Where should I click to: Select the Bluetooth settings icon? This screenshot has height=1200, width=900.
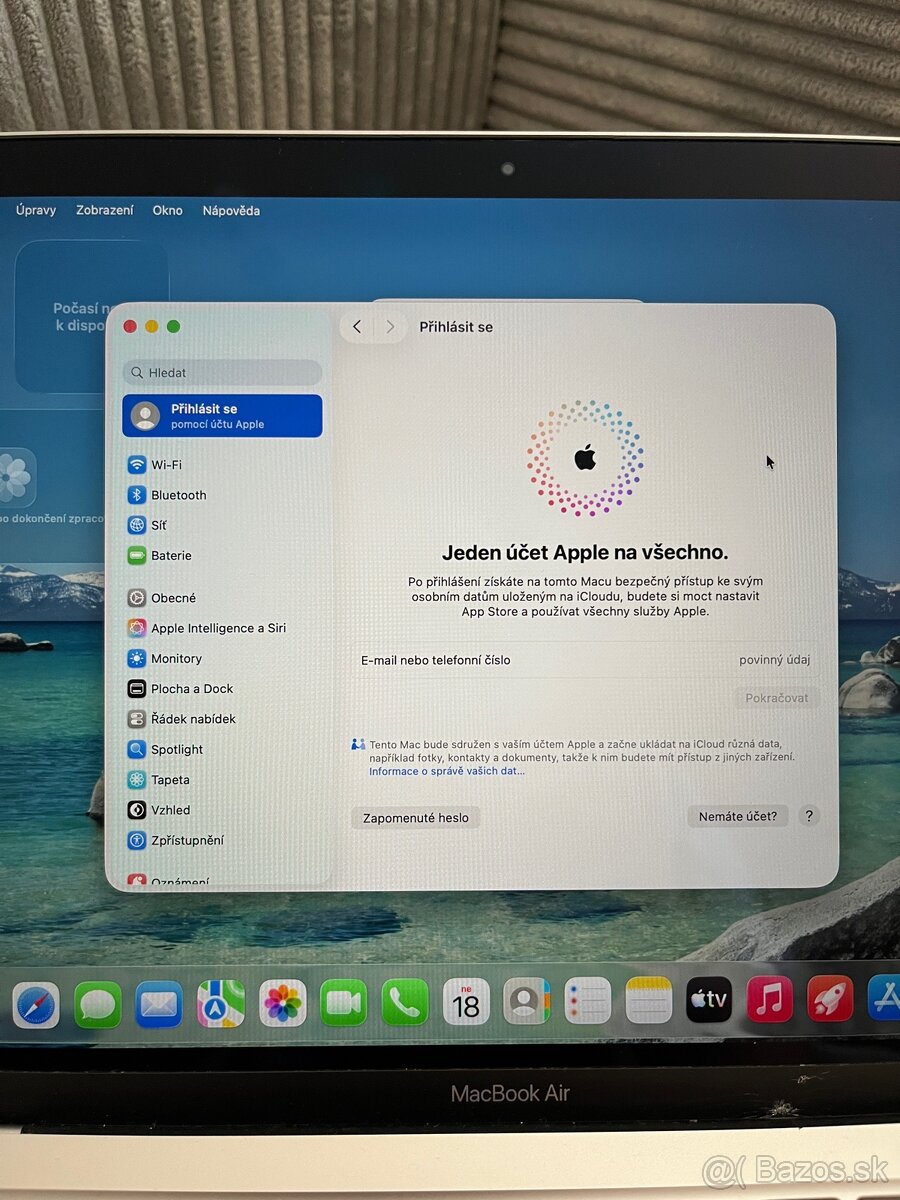138,494
